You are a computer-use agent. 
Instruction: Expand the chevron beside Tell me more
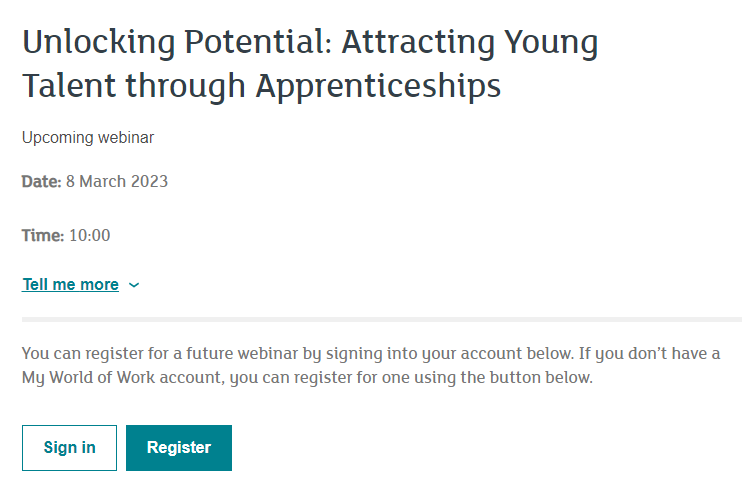point(134,285)
